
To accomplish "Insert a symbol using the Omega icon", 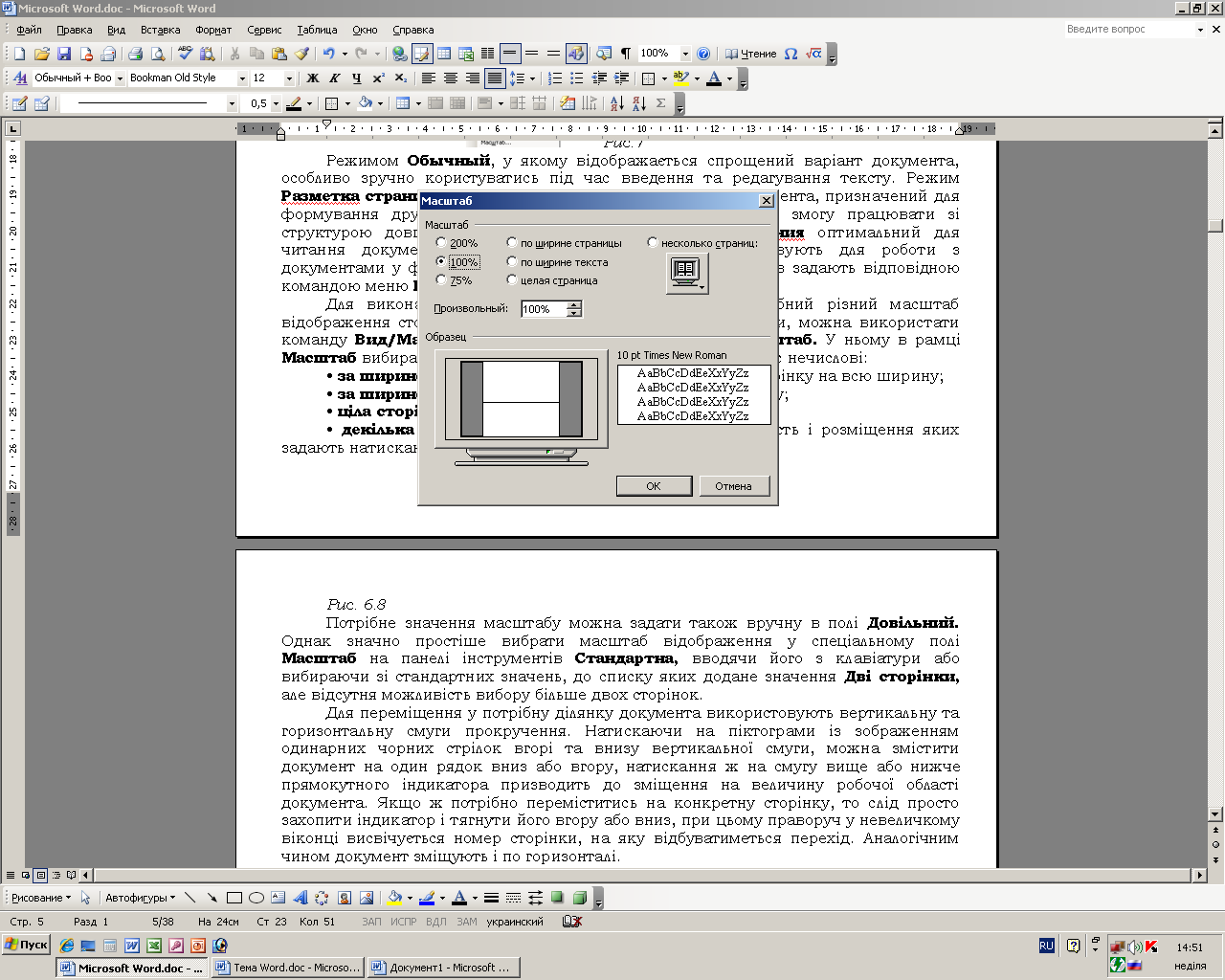I will click(791, 54).
